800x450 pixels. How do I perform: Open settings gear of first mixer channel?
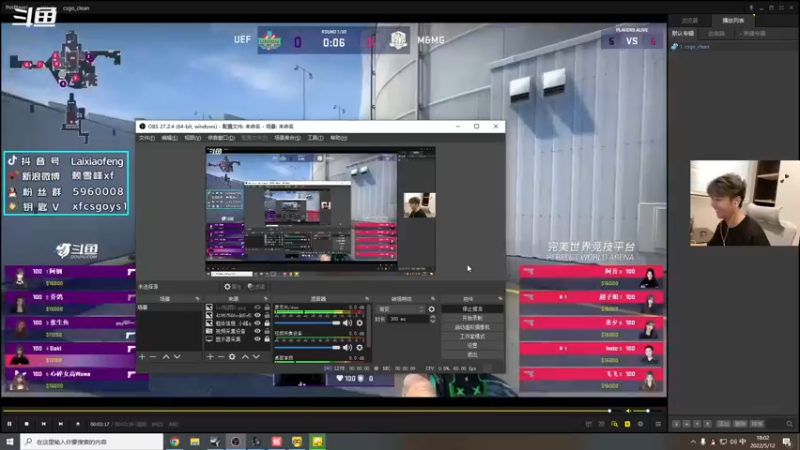click(360, 323)
